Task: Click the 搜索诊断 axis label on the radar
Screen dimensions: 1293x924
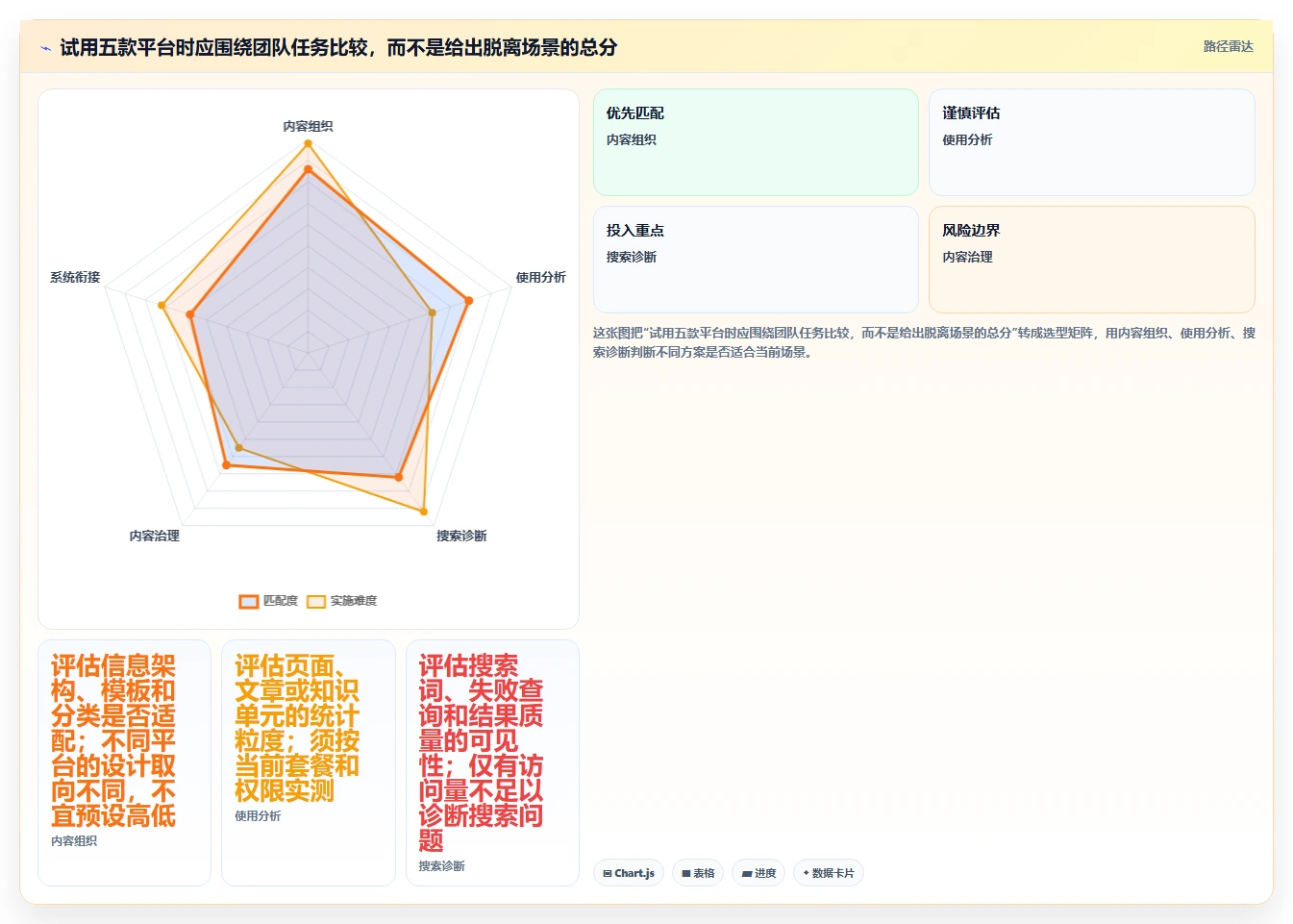Action: (x=461, y=536)
